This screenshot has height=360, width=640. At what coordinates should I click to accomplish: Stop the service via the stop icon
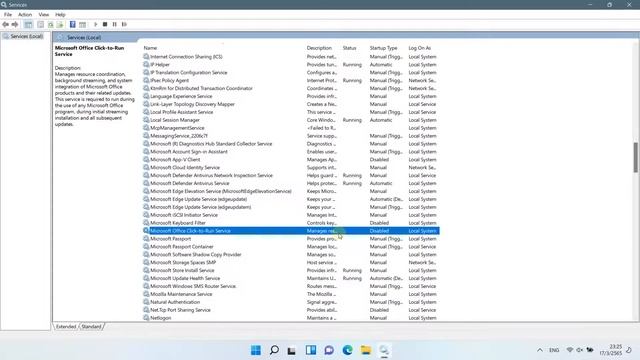pyautogui.click(x=105, y=24)
